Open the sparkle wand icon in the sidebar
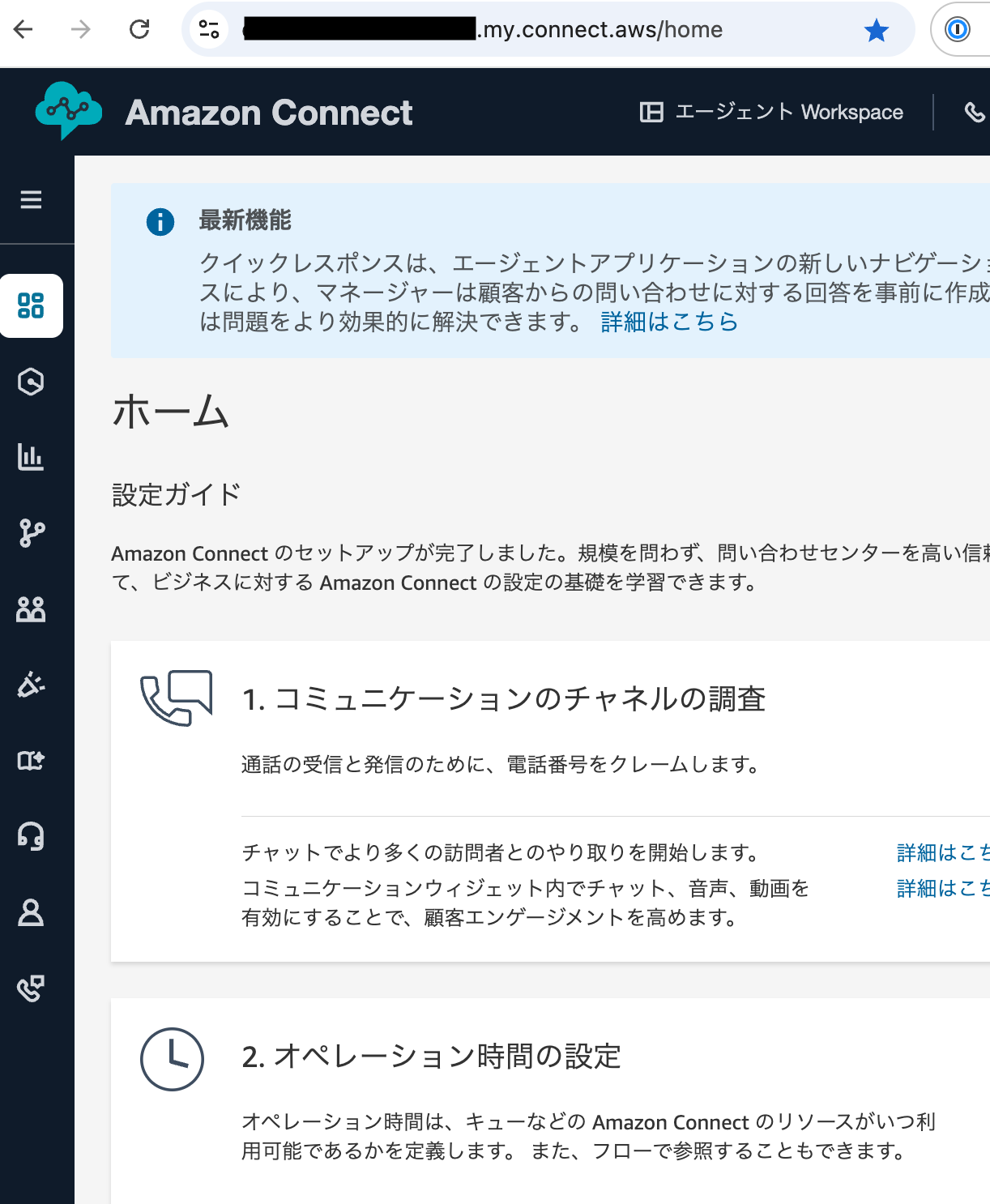The height and width of the screenshot is (1204, 990). [31, 685]
